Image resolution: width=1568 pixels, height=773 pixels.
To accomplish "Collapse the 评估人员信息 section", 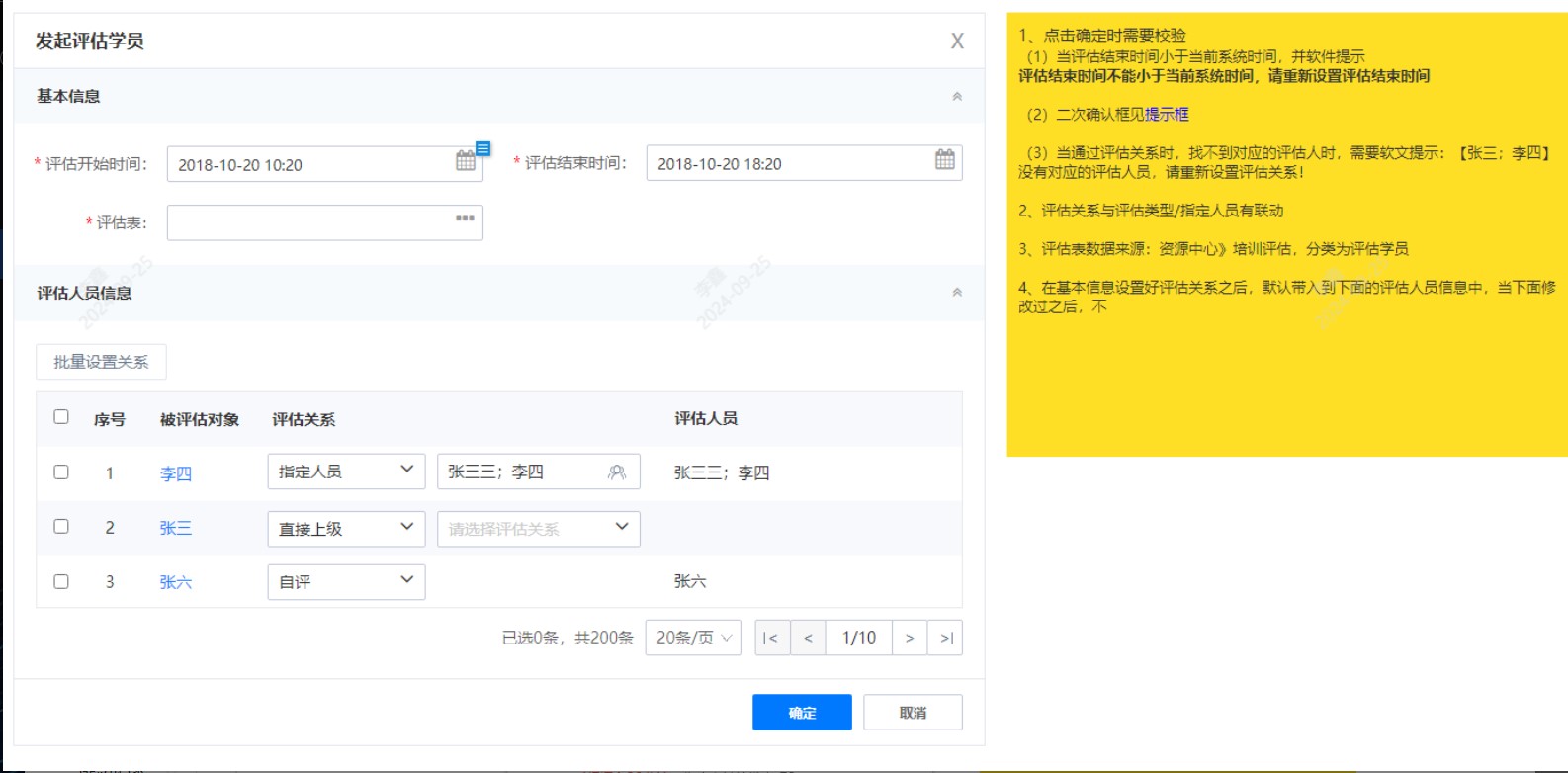I will pyautogui.click(x=956, y=293).
